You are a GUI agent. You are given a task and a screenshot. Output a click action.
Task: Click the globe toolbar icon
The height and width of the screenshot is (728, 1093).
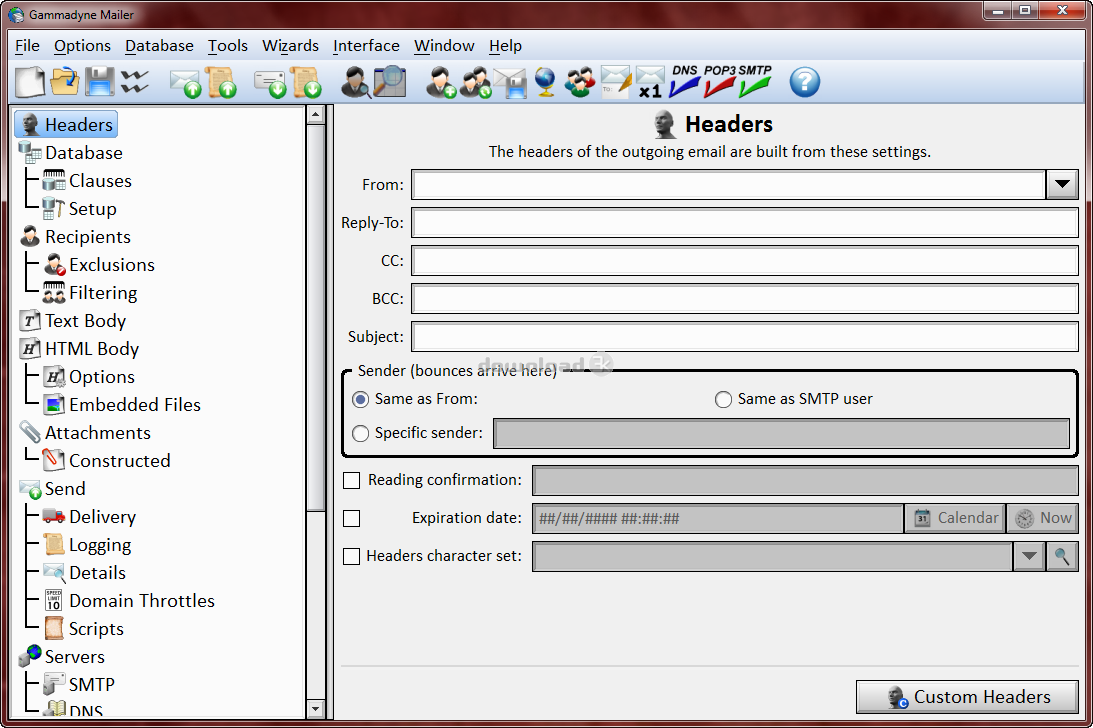point(545,82)
